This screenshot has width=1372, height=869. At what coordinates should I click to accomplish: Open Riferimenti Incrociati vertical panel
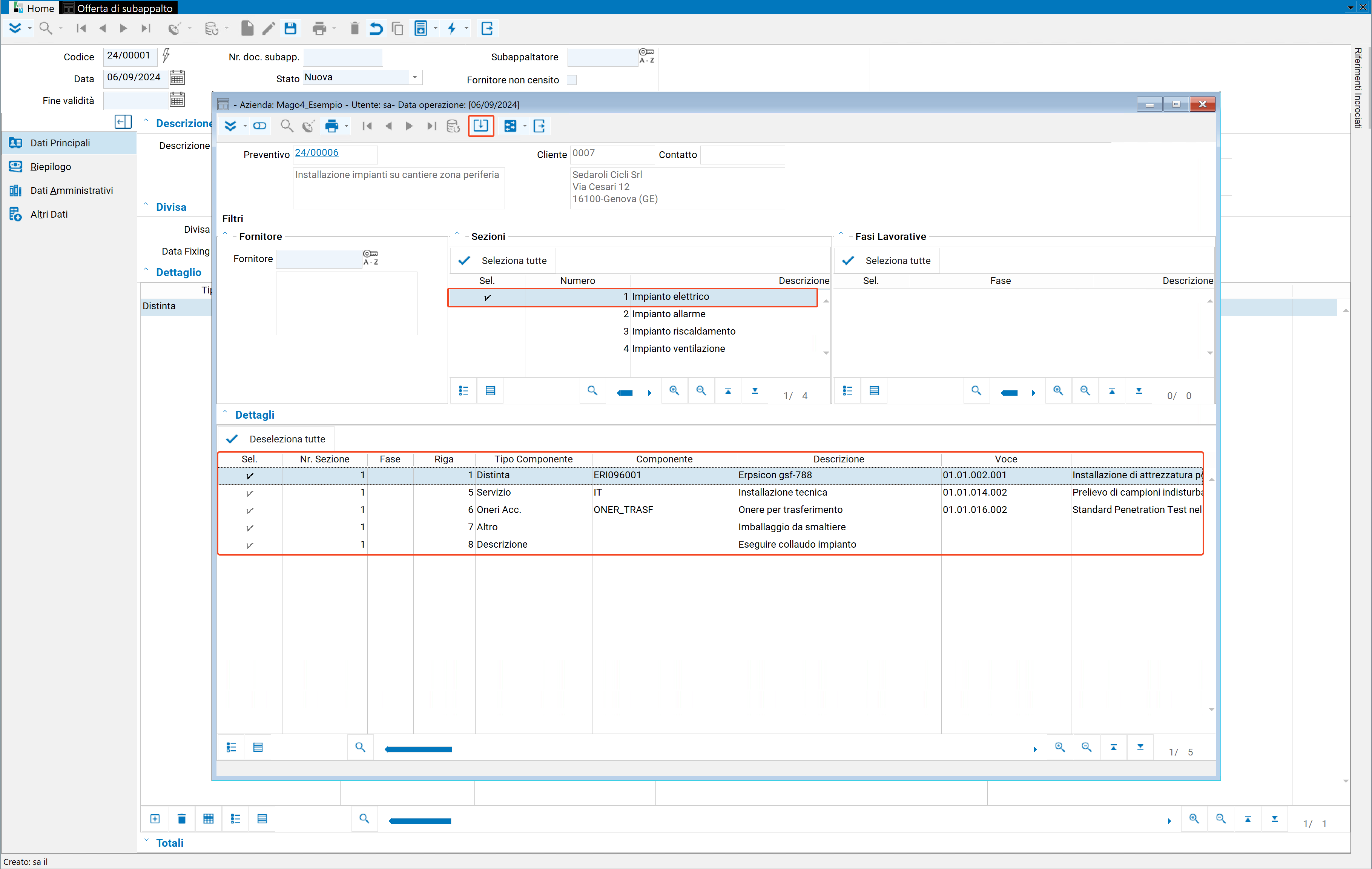point(1358,88)
